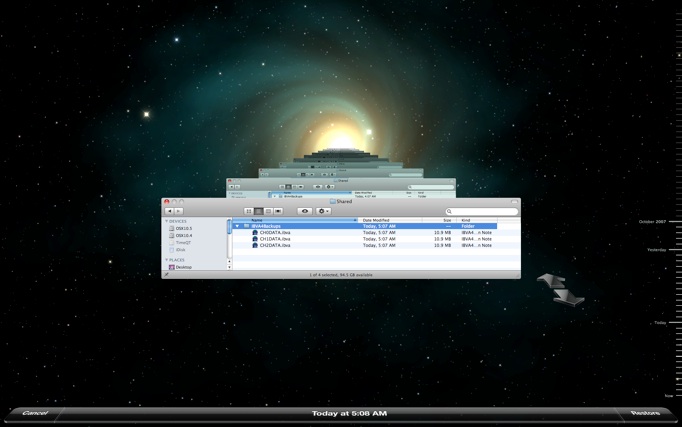The width and height of the screenshot is (682, 427).
Task: Sort by the Kind column header
Action: (477, 220)
